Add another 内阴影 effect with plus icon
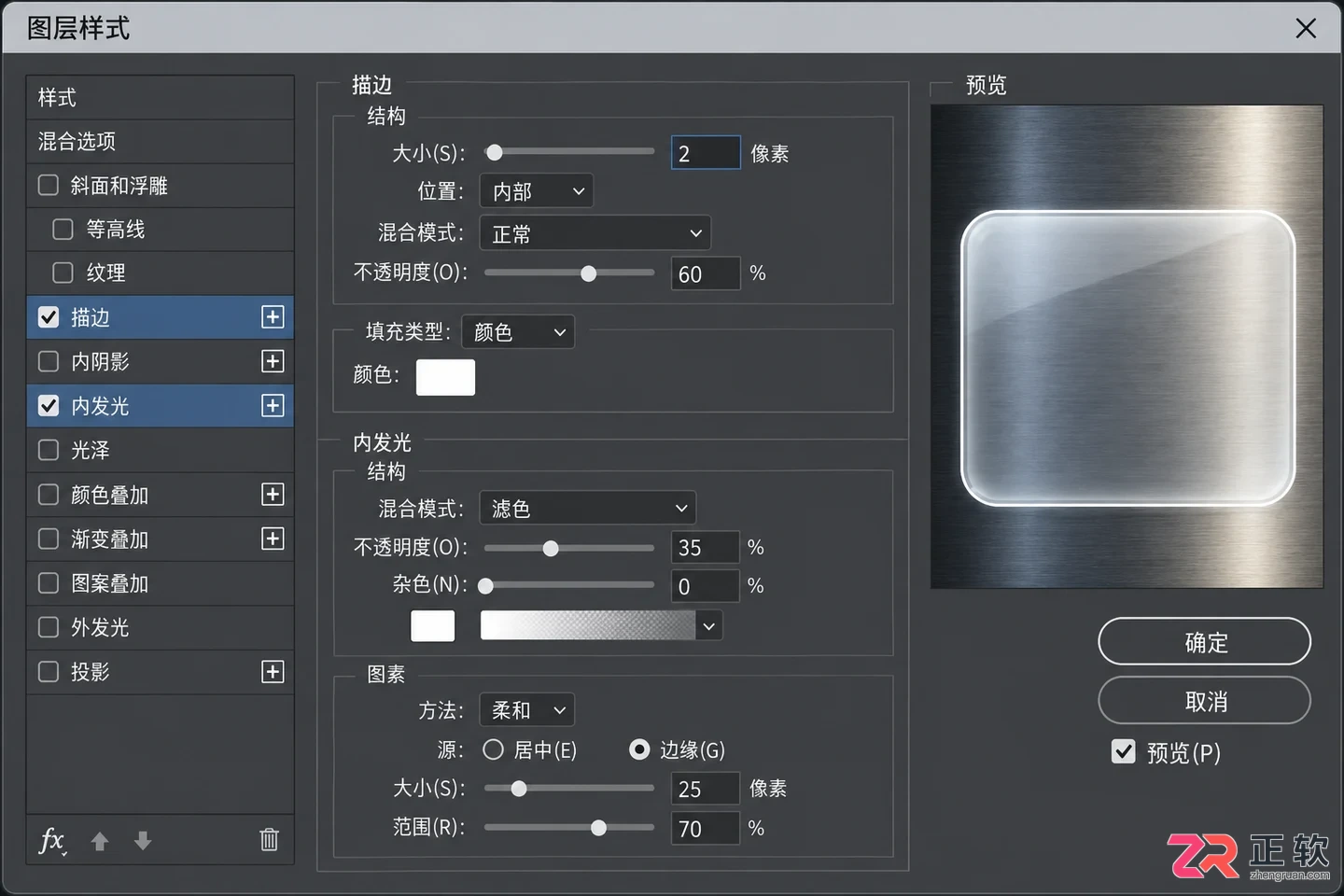The height and width of the screenshot is (896, 1344). click(273, 361)
